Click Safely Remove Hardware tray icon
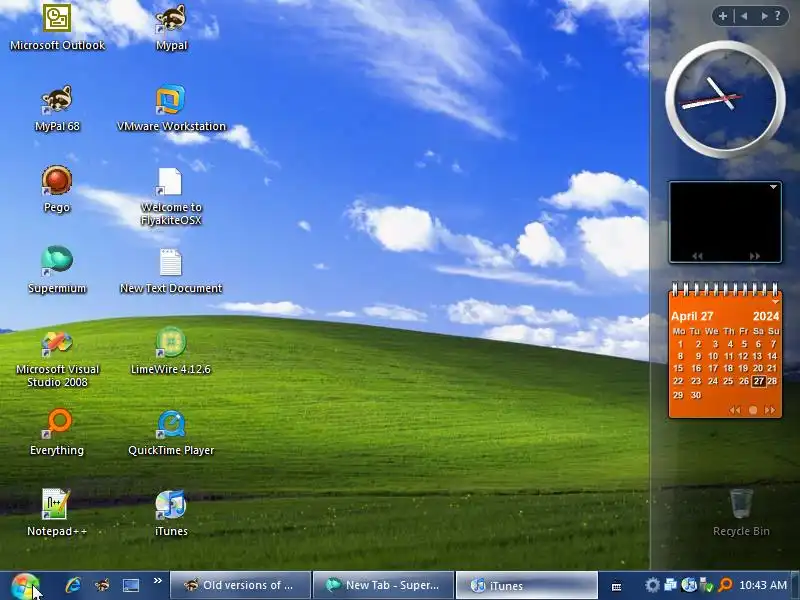The image size is (800, 600). 707,585
